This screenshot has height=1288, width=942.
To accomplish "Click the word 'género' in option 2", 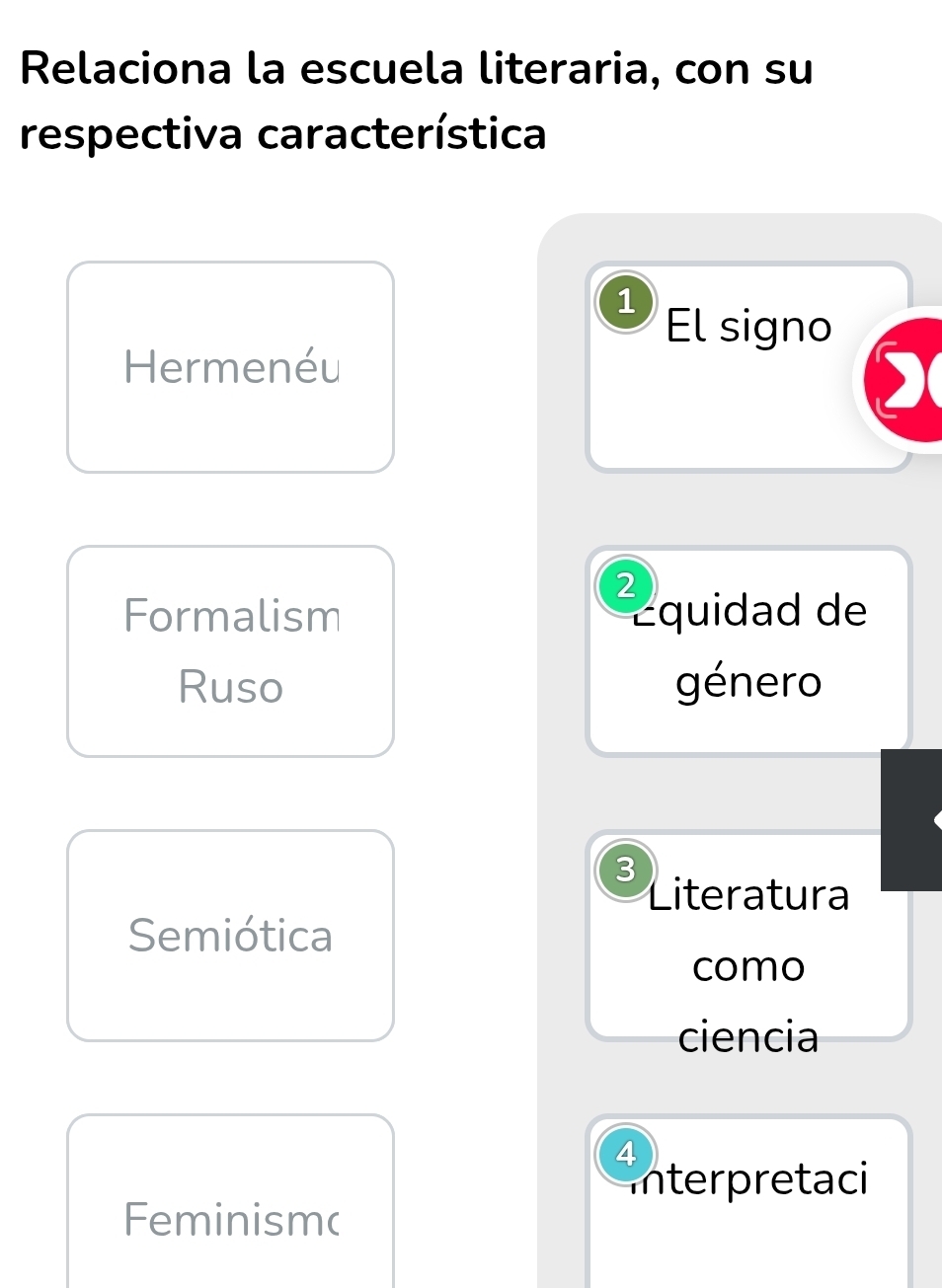I will [748, 682].
